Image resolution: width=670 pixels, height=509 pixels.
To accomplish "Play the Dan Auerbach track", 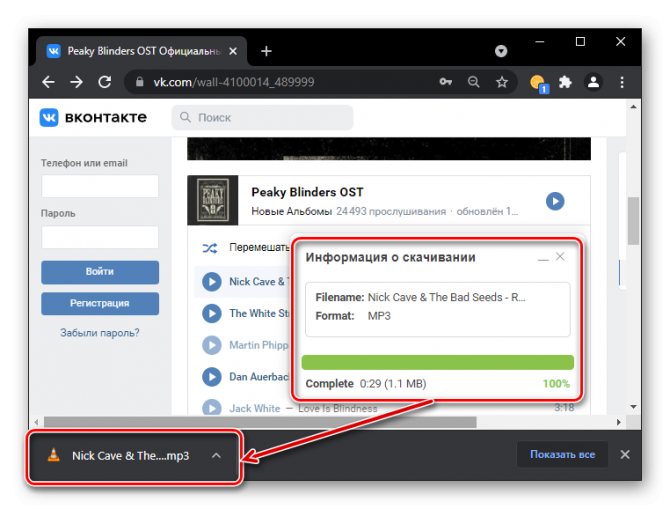I will coord(212,377).
